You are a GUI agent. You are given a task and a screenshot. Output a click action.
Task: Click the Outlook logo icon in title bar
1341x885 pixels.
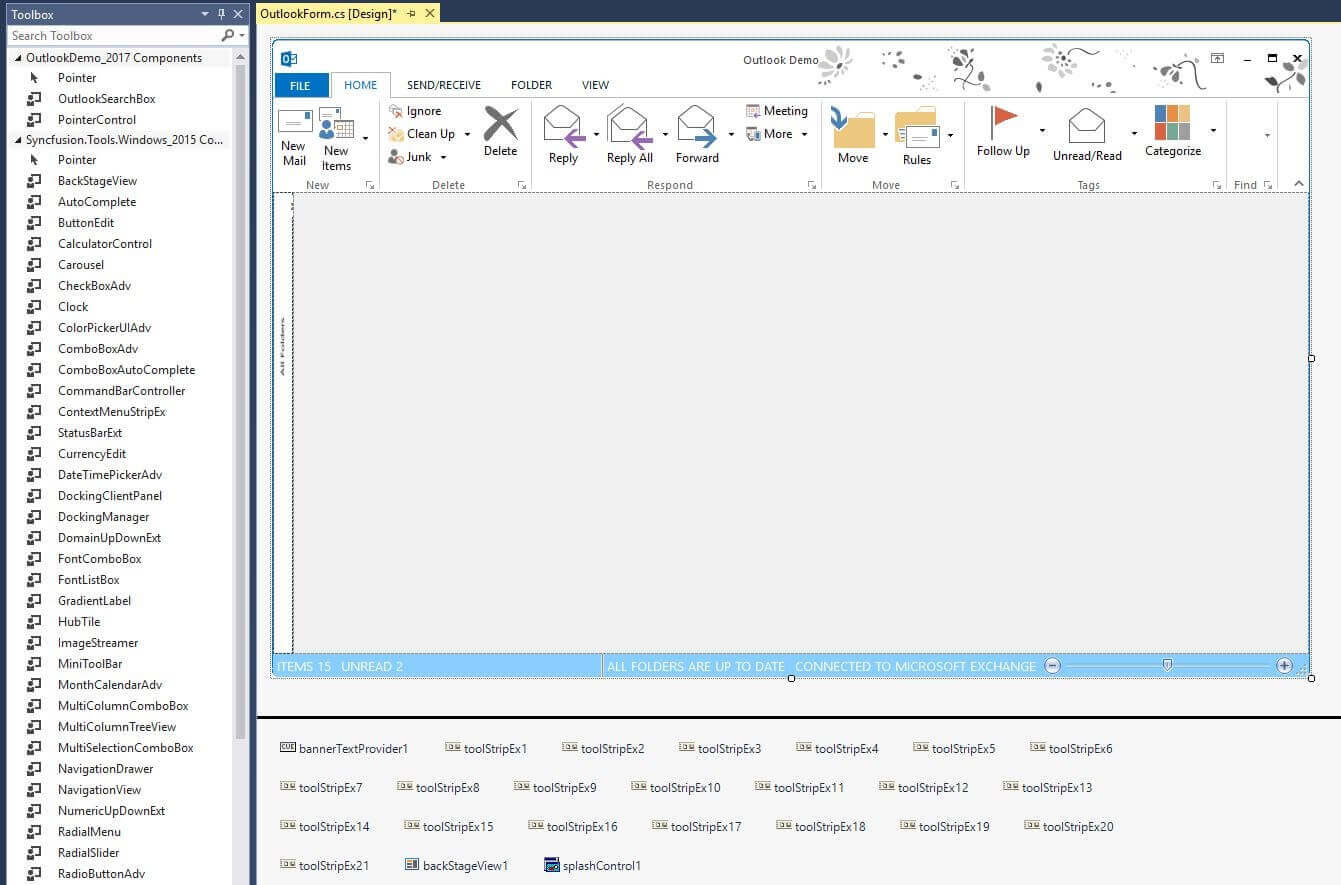pyautogui.click(x=289, y=59)
